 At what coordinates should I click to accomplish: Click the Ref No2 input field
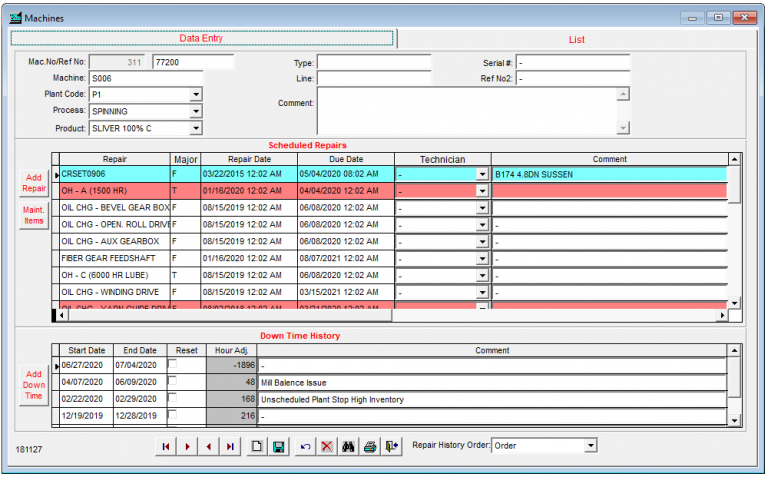[x=573, y=78]
